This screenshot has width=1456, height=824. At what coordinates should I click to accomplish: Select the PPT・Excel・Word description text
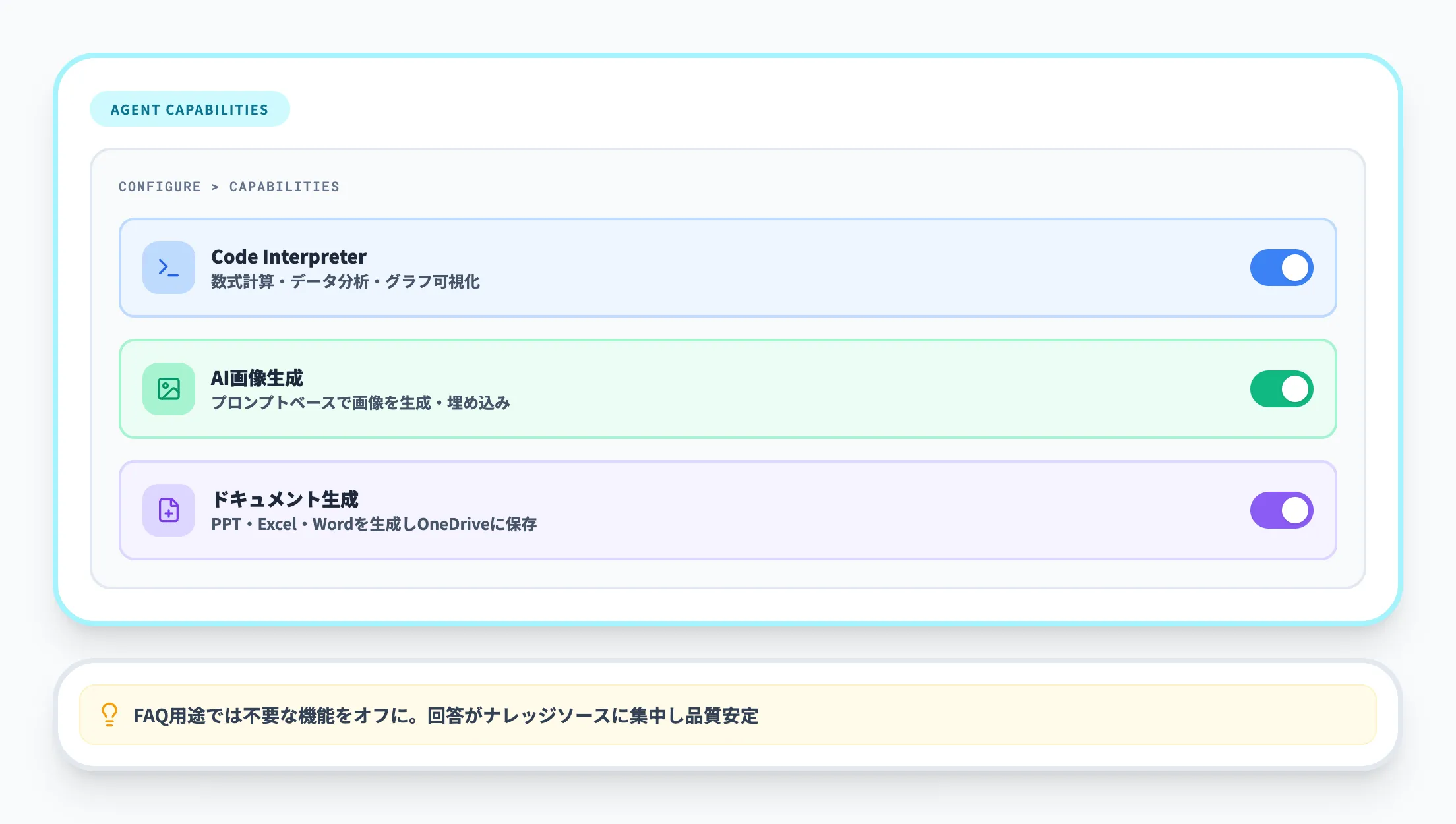click(x=375, y=525)
